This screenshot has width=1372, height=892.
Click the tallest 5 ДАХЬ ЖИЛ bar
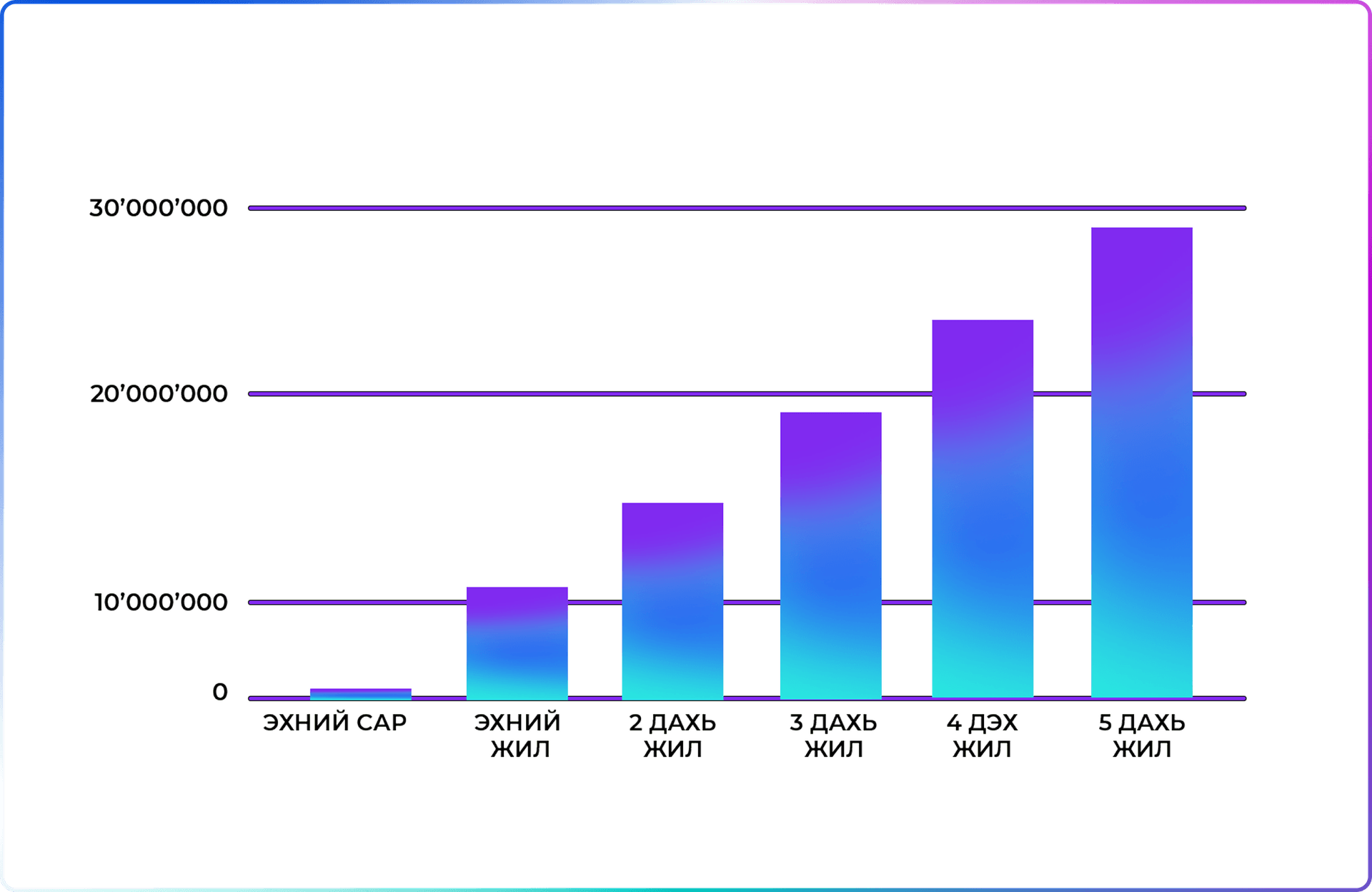pos(1141,462)
